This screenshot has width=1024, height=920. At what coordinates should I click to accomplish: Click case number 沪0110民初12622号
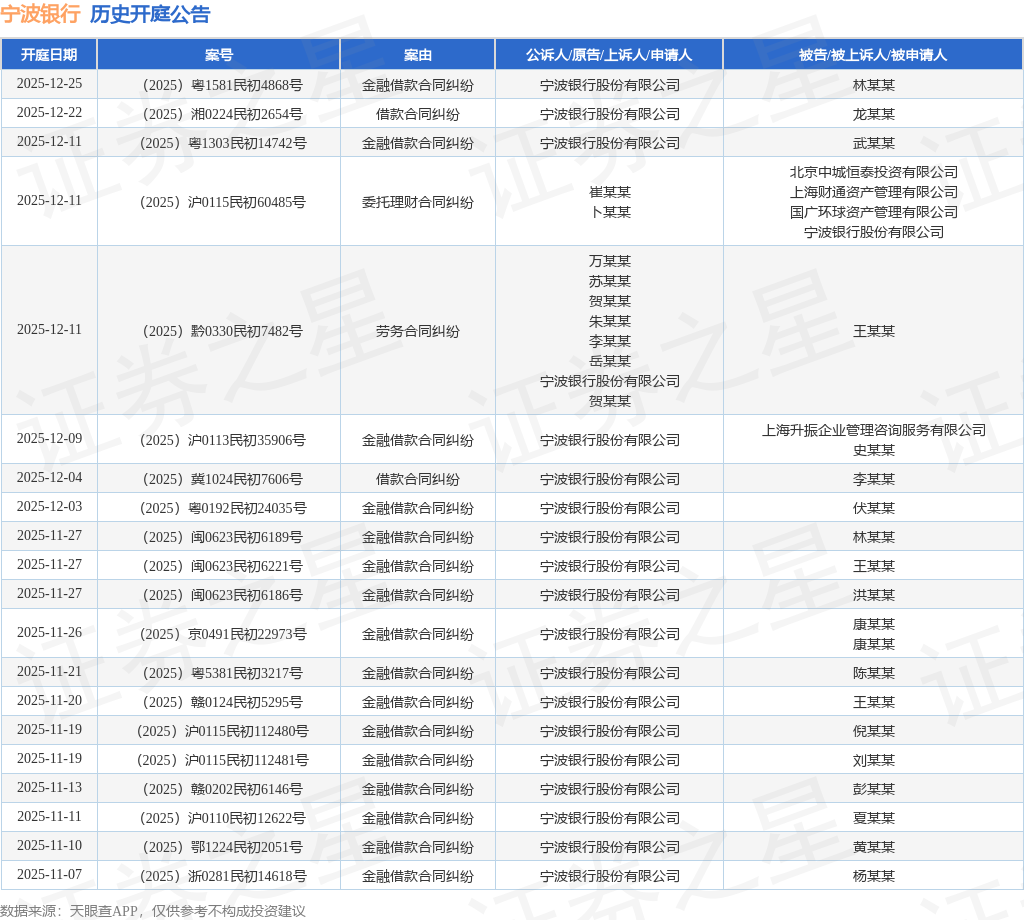[x=223, y=818]
